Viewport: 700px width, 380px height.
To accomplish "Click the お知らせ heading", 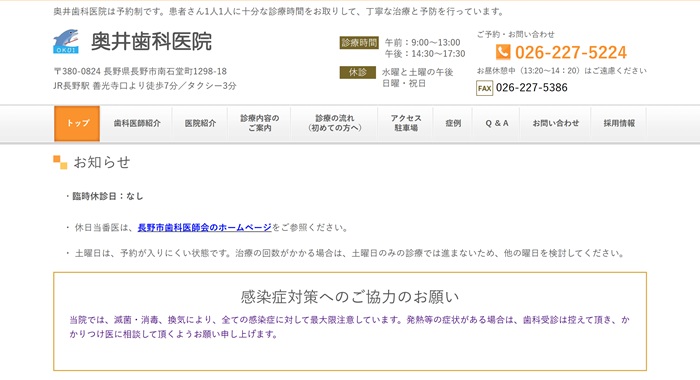I will [x=102, y=162].
